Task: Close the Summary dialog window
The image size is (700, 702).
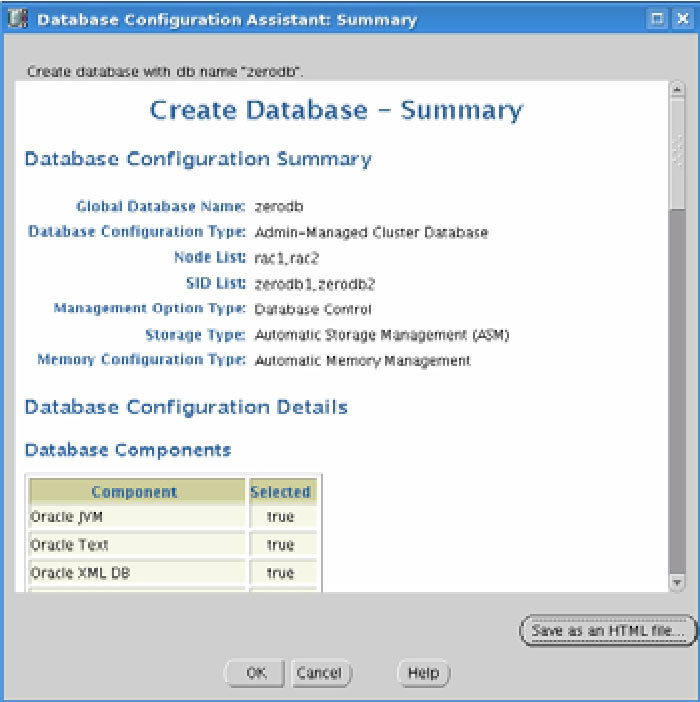Action: 681,19
